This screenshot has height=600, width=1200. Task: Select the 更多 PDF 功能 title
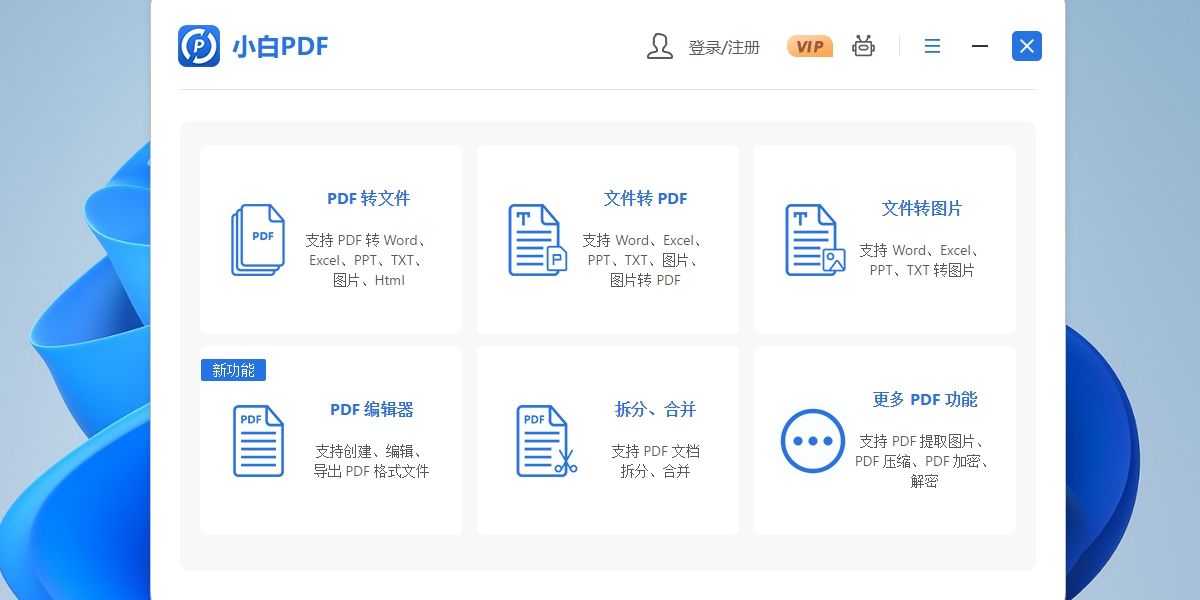point(925,399)
